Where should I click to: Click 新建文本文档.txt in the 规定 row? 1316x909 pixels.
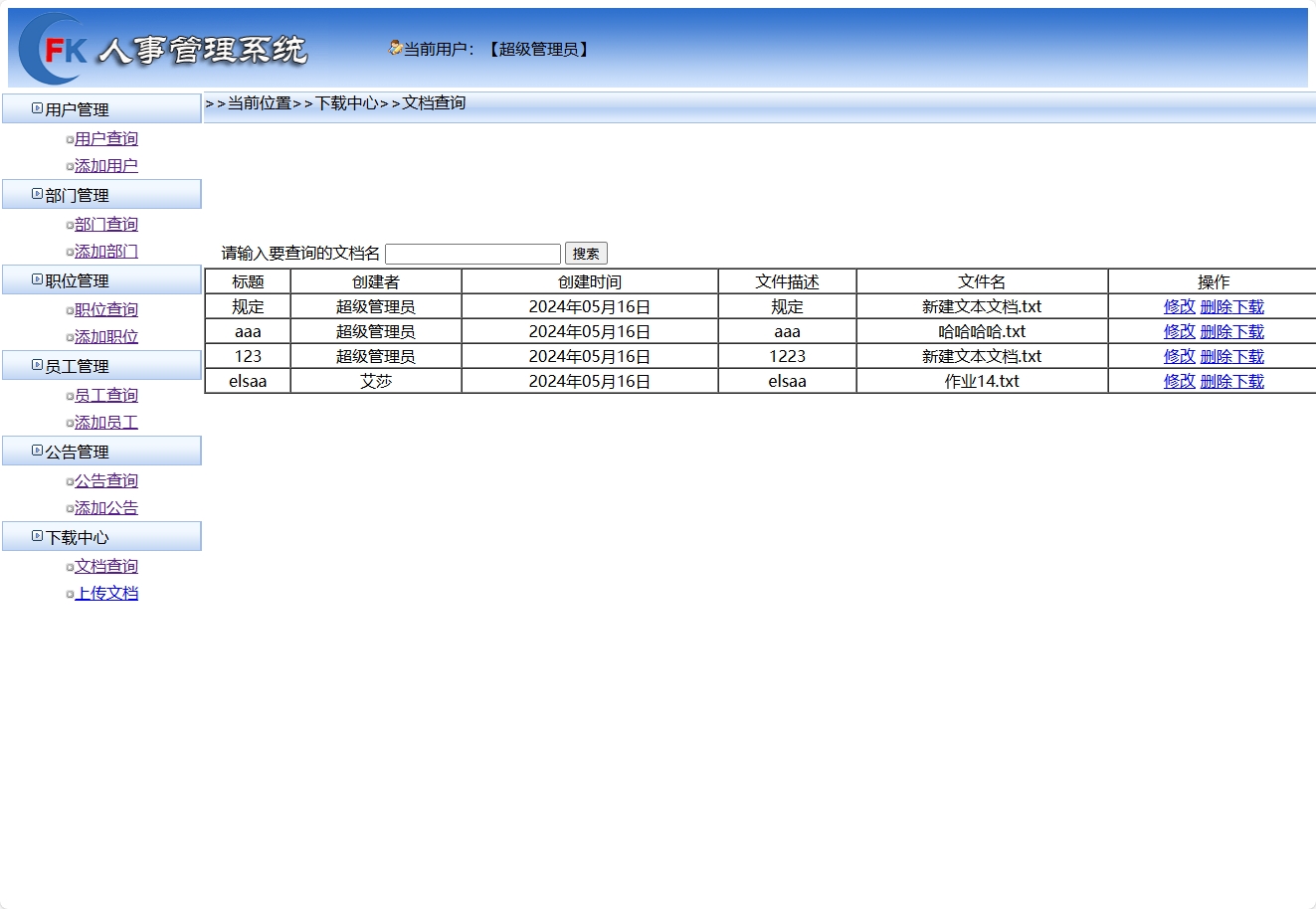[982, 307]
